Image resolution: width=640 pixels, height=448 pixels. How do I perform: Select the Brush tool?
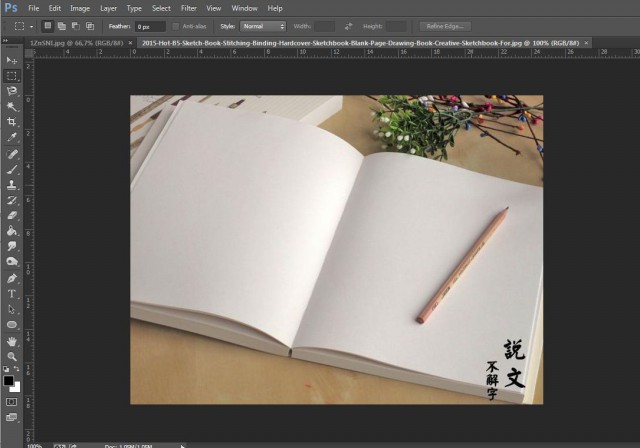click(x=11, y=169)
